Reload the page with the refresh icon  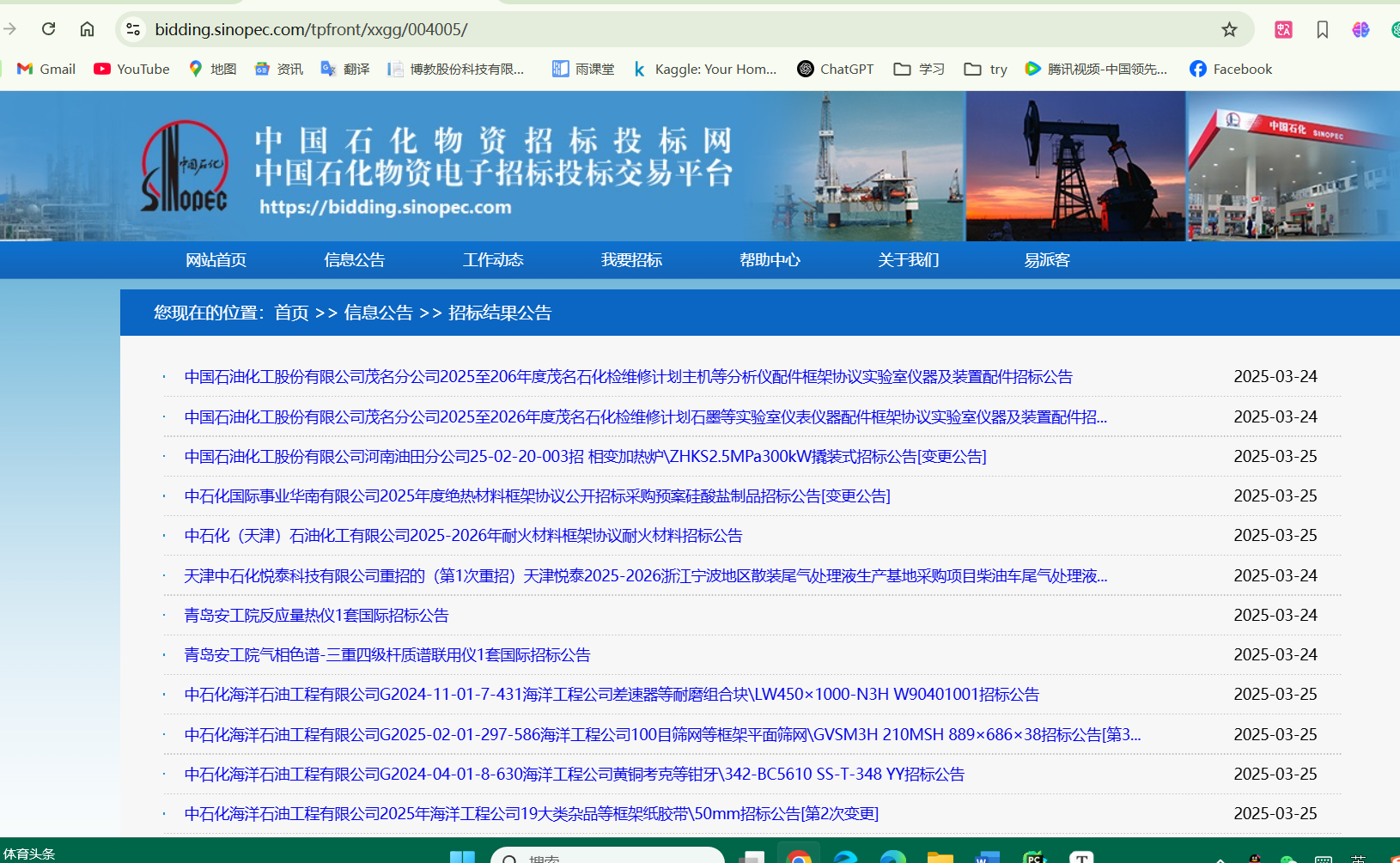[x=49, y=29]
